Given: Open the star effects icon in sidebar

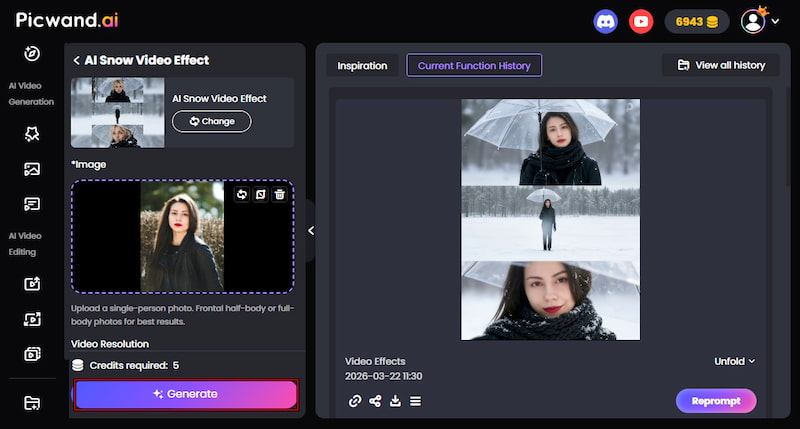Looking at the screenshot, I should (x=32, y=134).
